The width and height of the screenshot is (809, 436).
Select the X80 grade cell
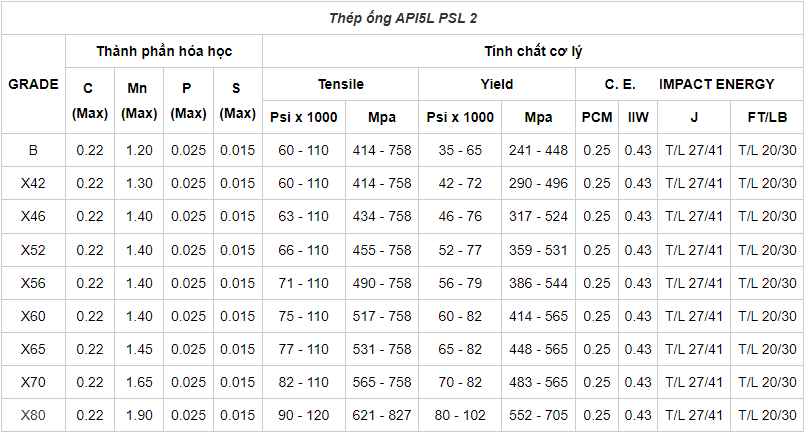click(33, 415)
